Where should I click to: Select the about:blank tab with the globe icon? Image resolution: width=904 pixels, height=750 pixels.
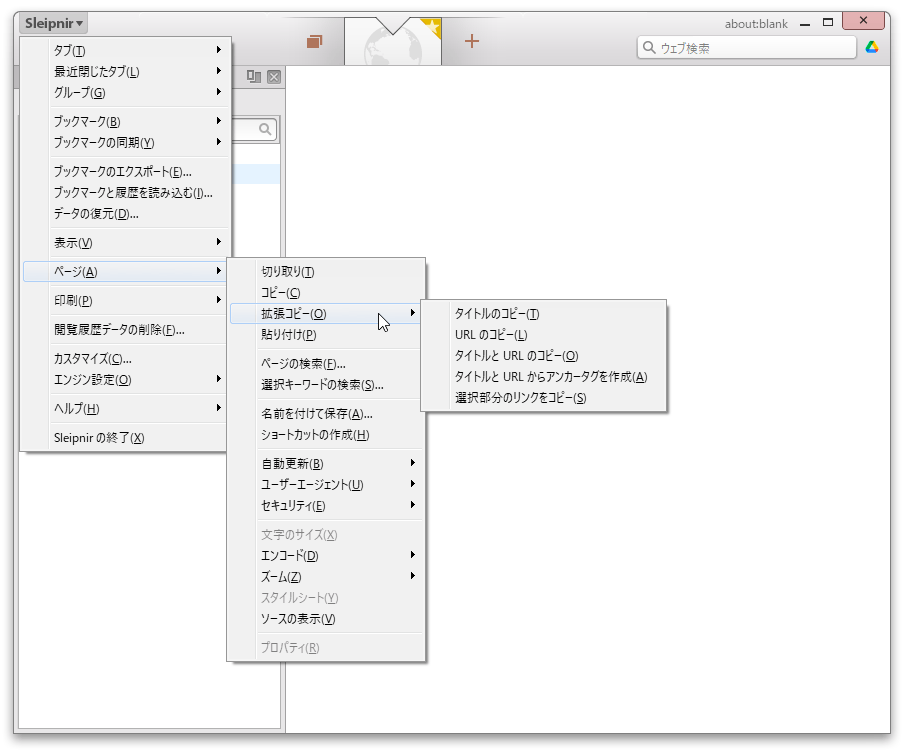tap(393, 42)
